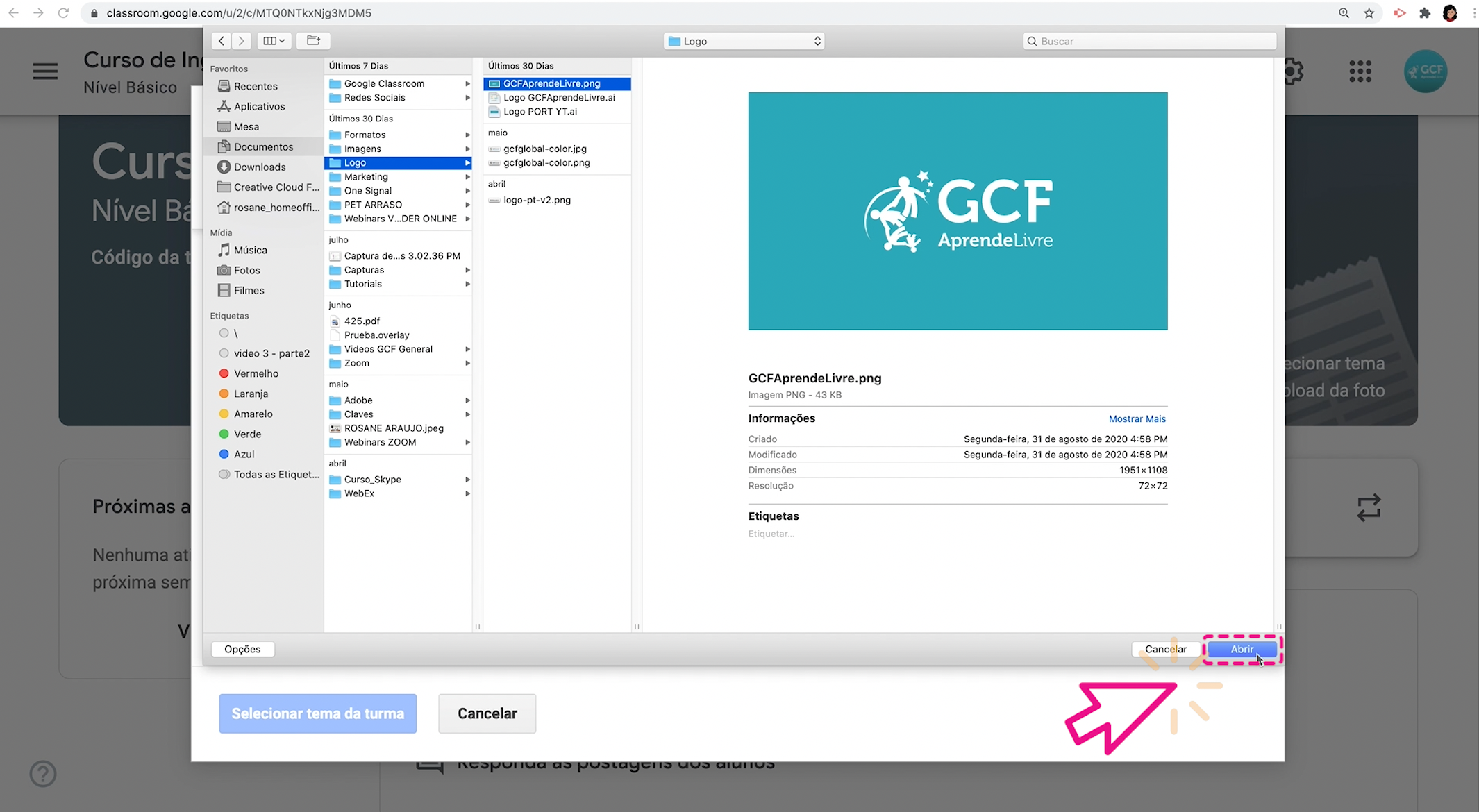This screenshot has width=1479, height=812.
Task: Open the Classroom main hamburger menu
Action: [45, 71]
